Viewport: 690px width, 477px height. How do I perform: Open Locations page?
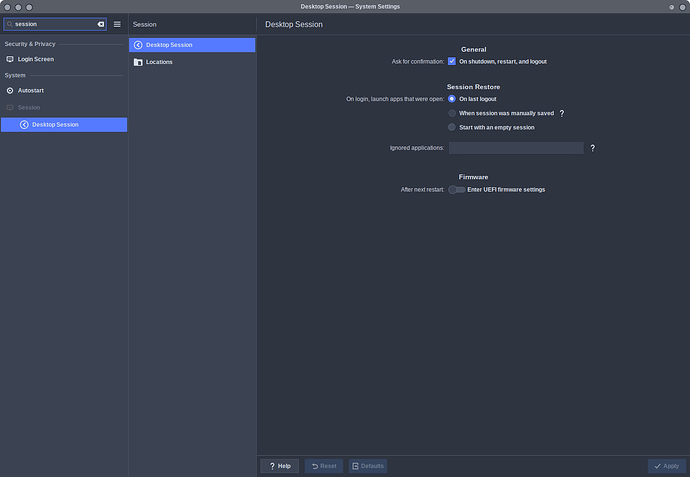[x=192, y=62]
